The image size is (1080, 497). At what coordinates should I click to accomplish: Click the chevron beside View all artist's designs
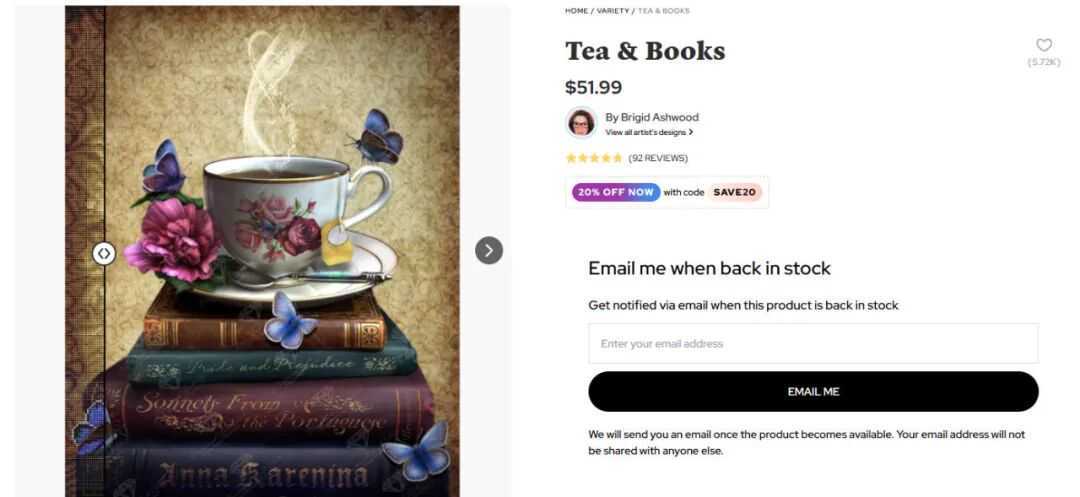pyautogui.click(x=691, y=132)
